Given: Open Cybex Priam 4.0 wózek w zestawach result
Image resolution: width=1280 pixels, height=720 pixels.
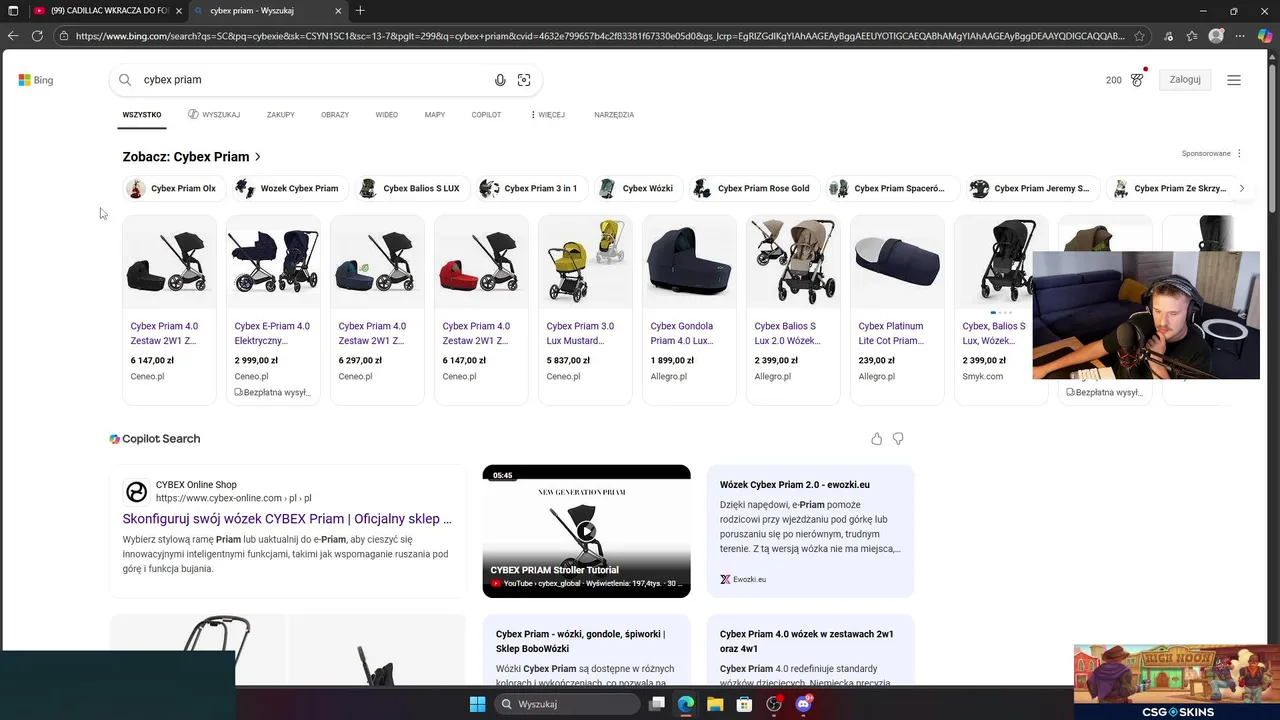Looking at the screenshot, I should (807, 641).
